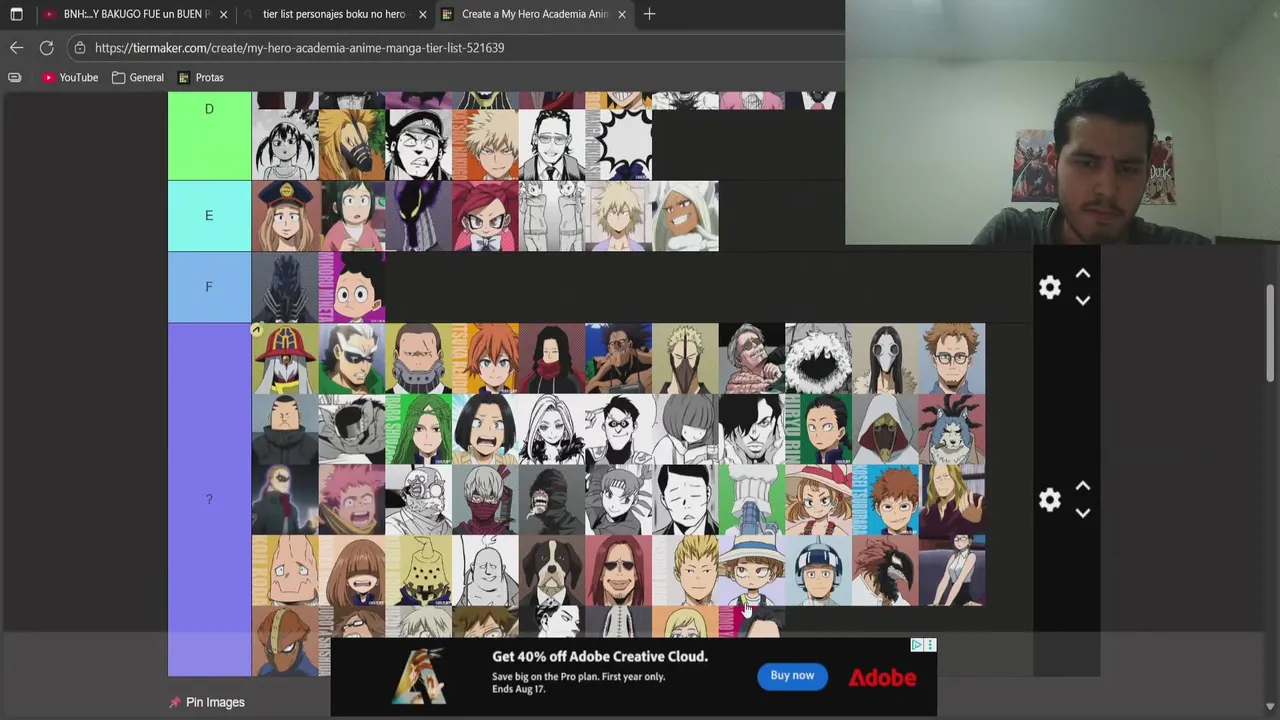The width and height of the screenshot is (1280, 720).
Task: Select the rock-headed character thumbnail
Action: point(285,571)
